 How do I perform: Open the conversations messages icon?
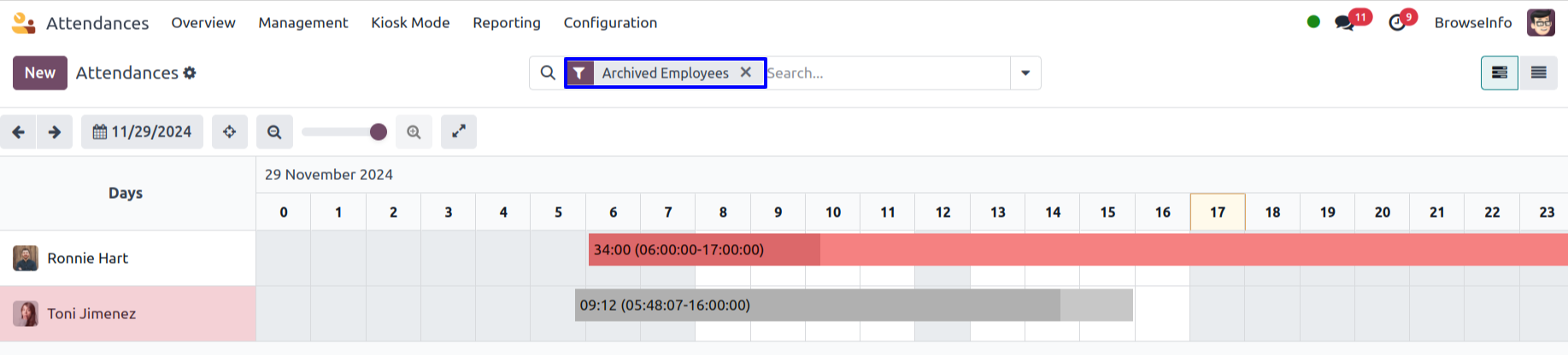tap(1344, 23)
